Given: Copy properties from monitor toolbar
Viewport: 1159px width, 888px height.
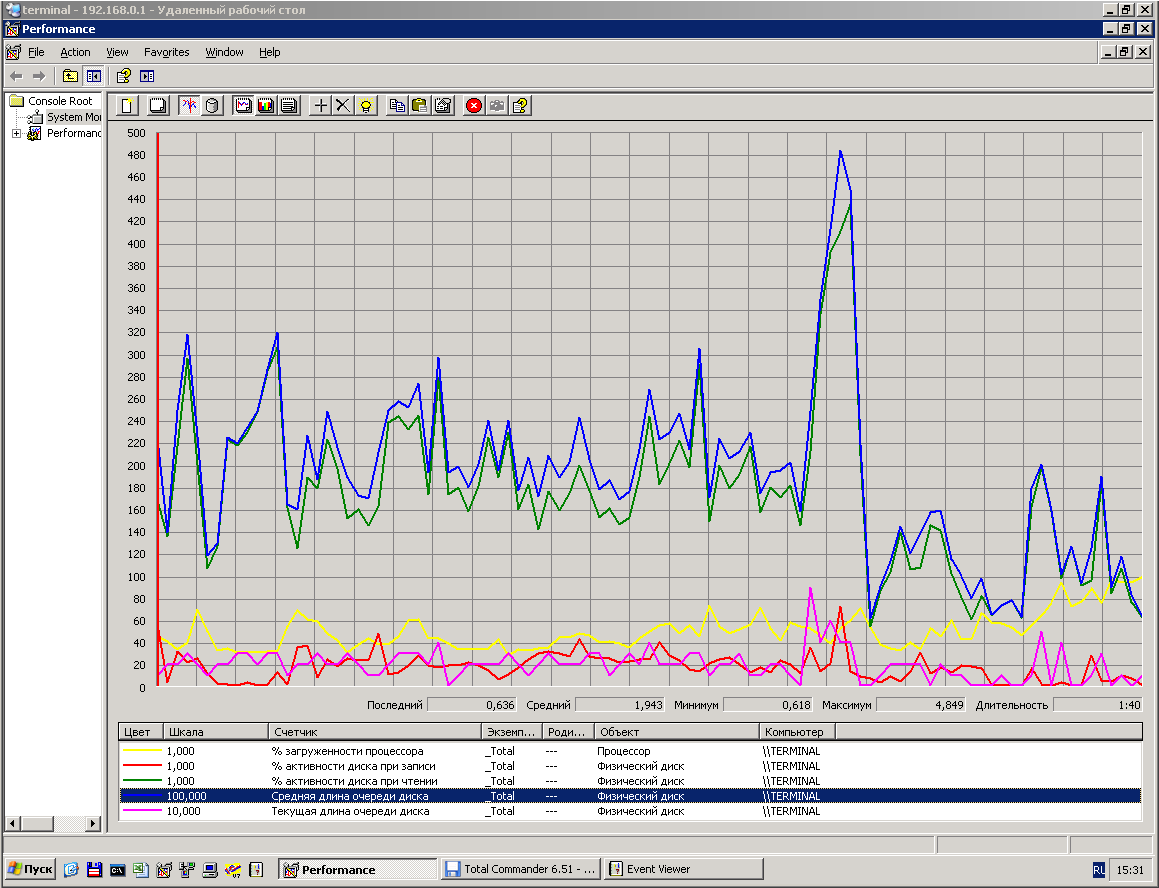Looking at the screenshot, I should 397,105.
